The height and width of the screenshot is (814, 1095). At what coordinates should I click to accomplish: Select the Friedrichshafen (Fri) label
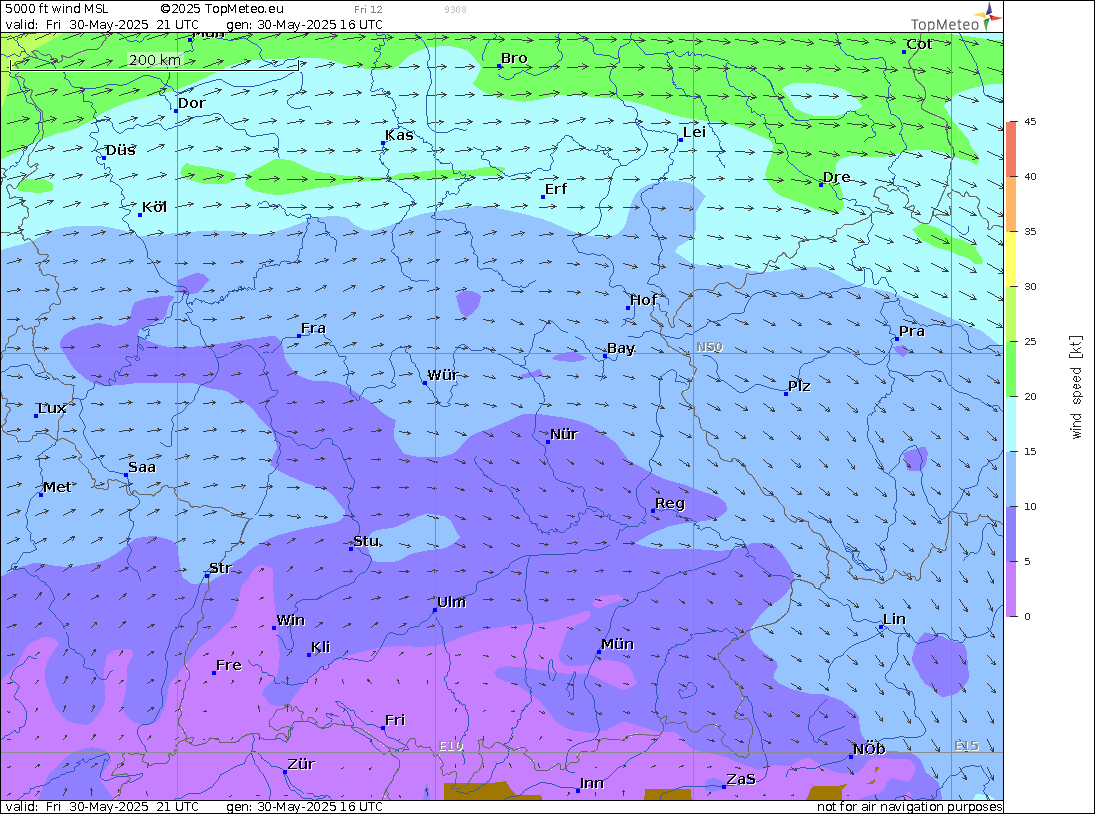tap(395, 720)
